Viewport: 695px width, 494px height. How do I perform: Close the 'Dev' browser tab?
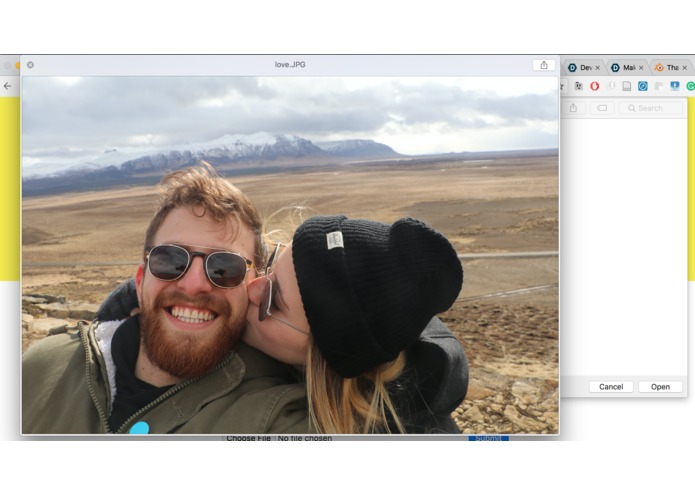tap(597, 68)
